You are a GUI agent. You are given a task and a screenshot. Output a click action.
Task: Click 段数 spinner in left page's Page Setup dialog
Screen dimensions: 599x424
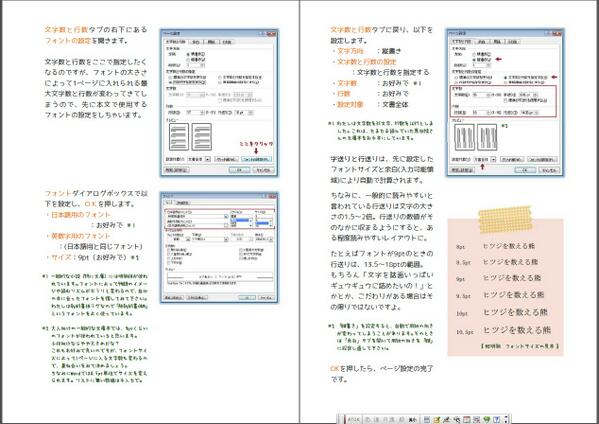click(x=195, y=66)
